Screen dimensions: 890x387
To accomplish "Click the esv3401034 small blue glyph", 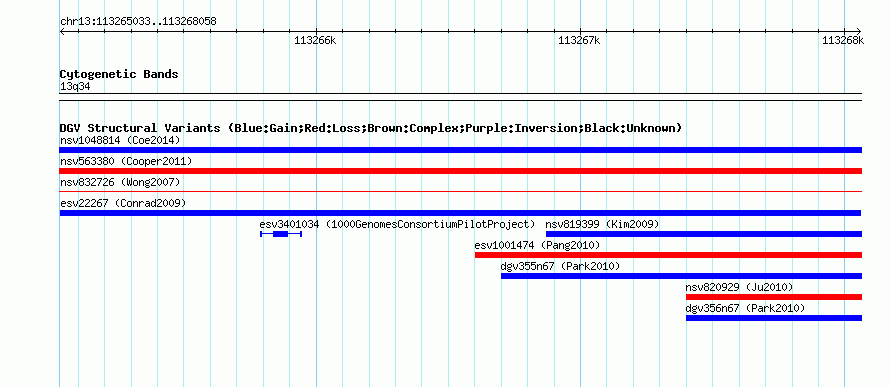I will [281, 234].
